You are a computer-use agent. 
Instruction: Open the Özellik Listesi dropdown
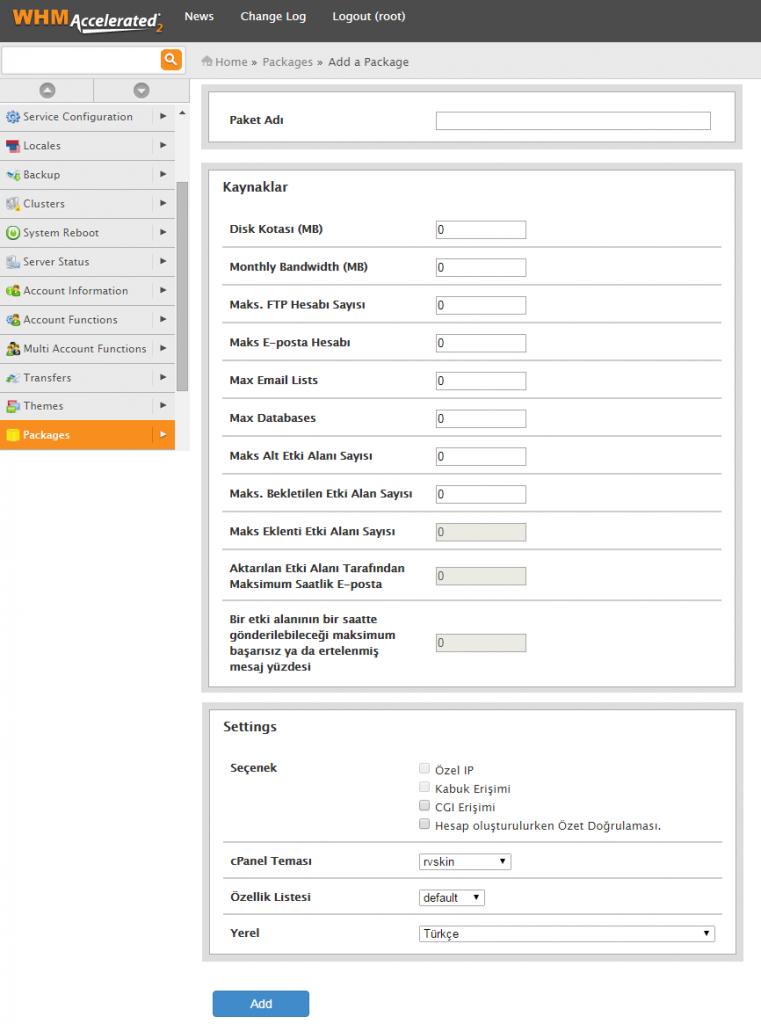[x=451, y=897]
